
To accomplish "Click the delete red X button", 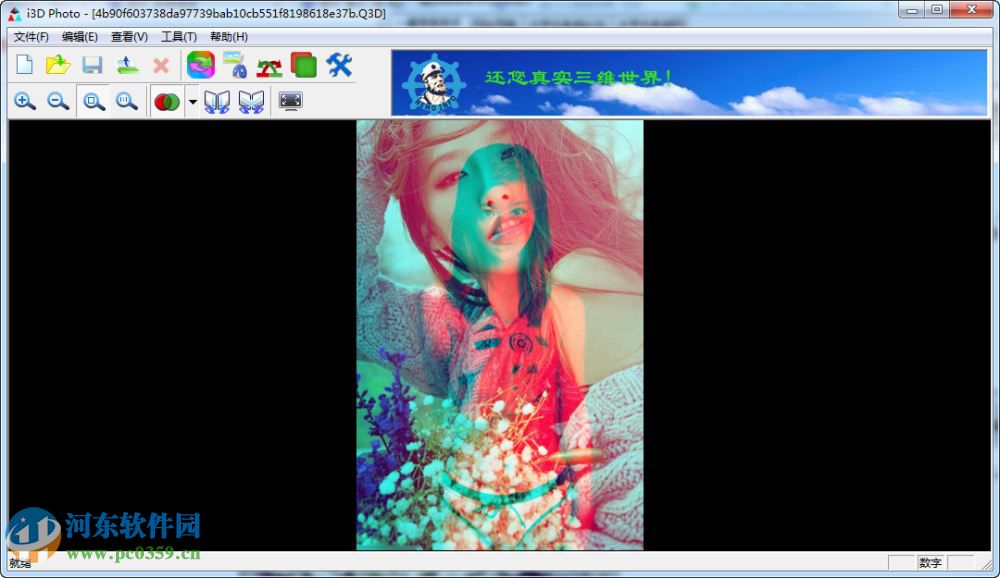I will [x=161, y=64].
